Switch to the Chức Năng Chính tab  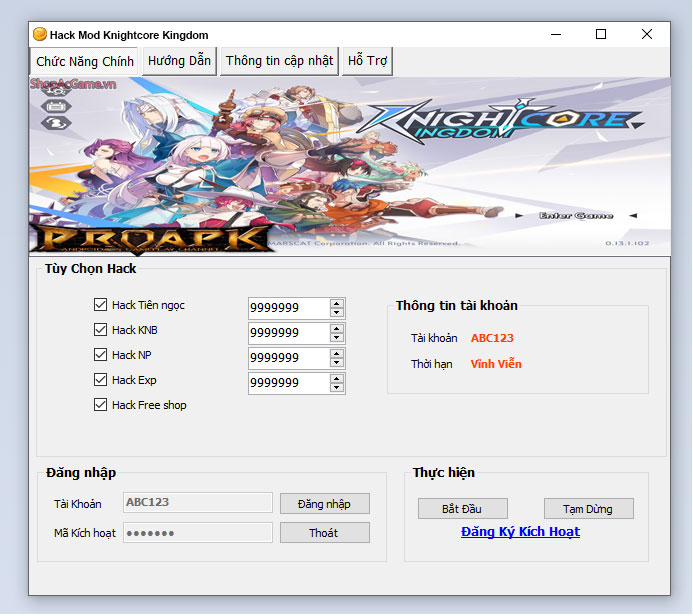[84, 61]
